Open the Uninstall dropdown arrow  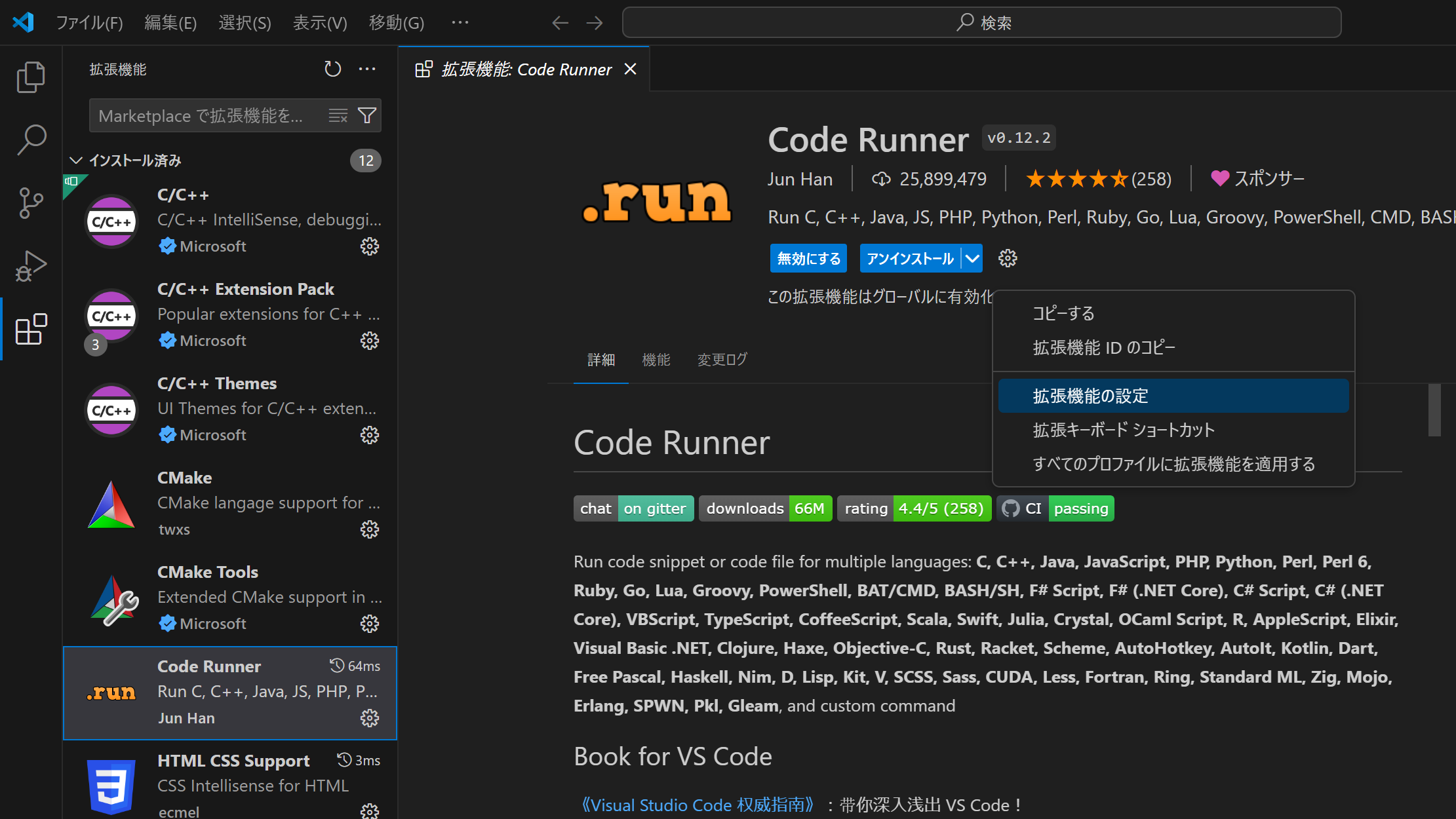[972, 258]
